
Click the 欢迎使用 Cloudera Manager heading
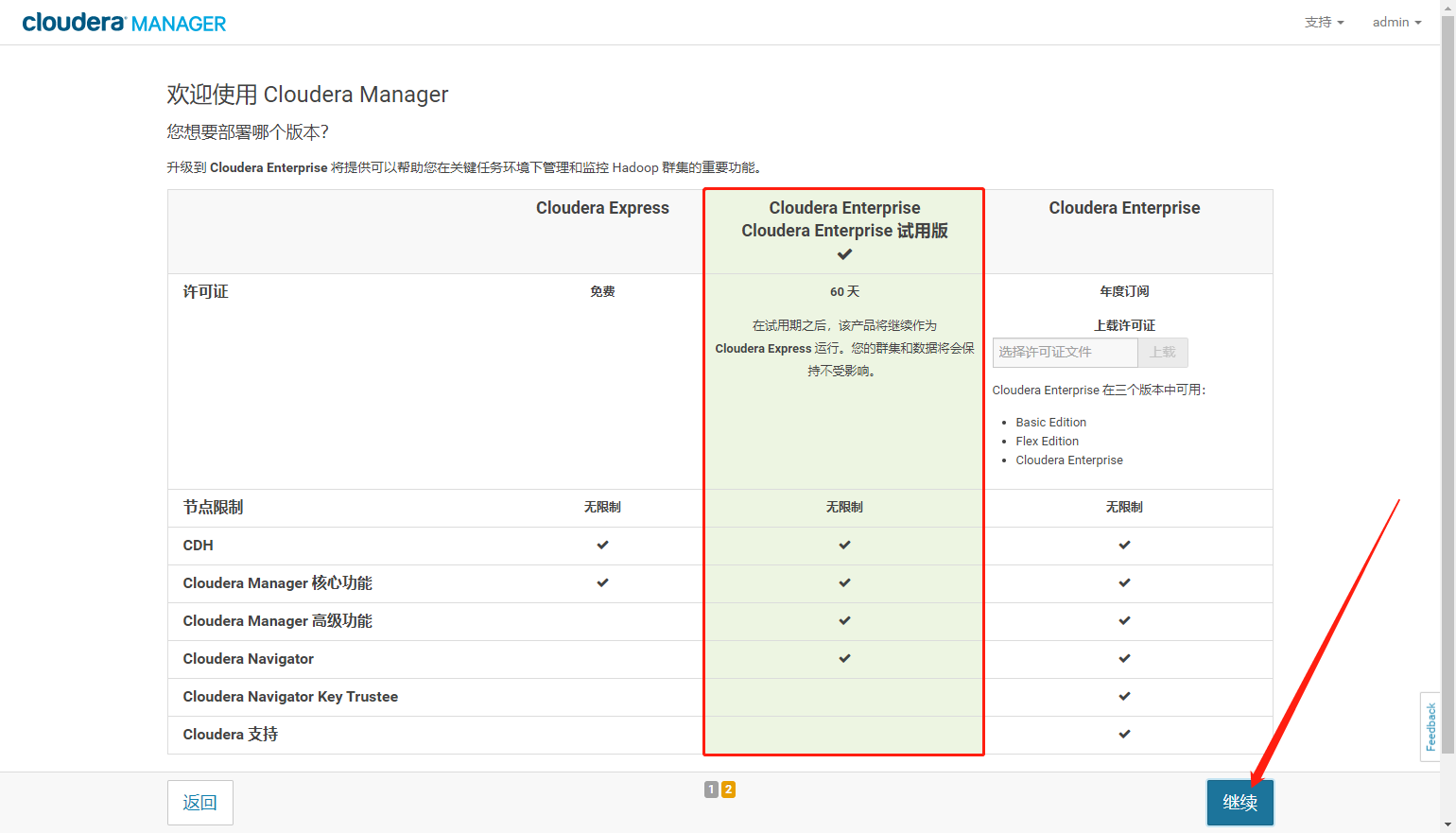click(307, 95)
